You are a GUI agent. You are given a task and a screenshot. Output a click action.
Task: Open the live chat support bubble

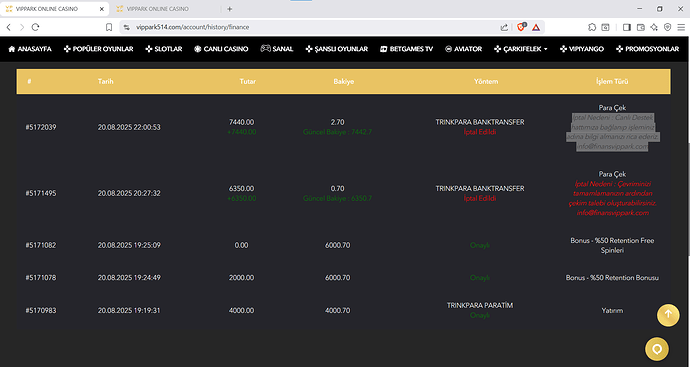point(657,349)
